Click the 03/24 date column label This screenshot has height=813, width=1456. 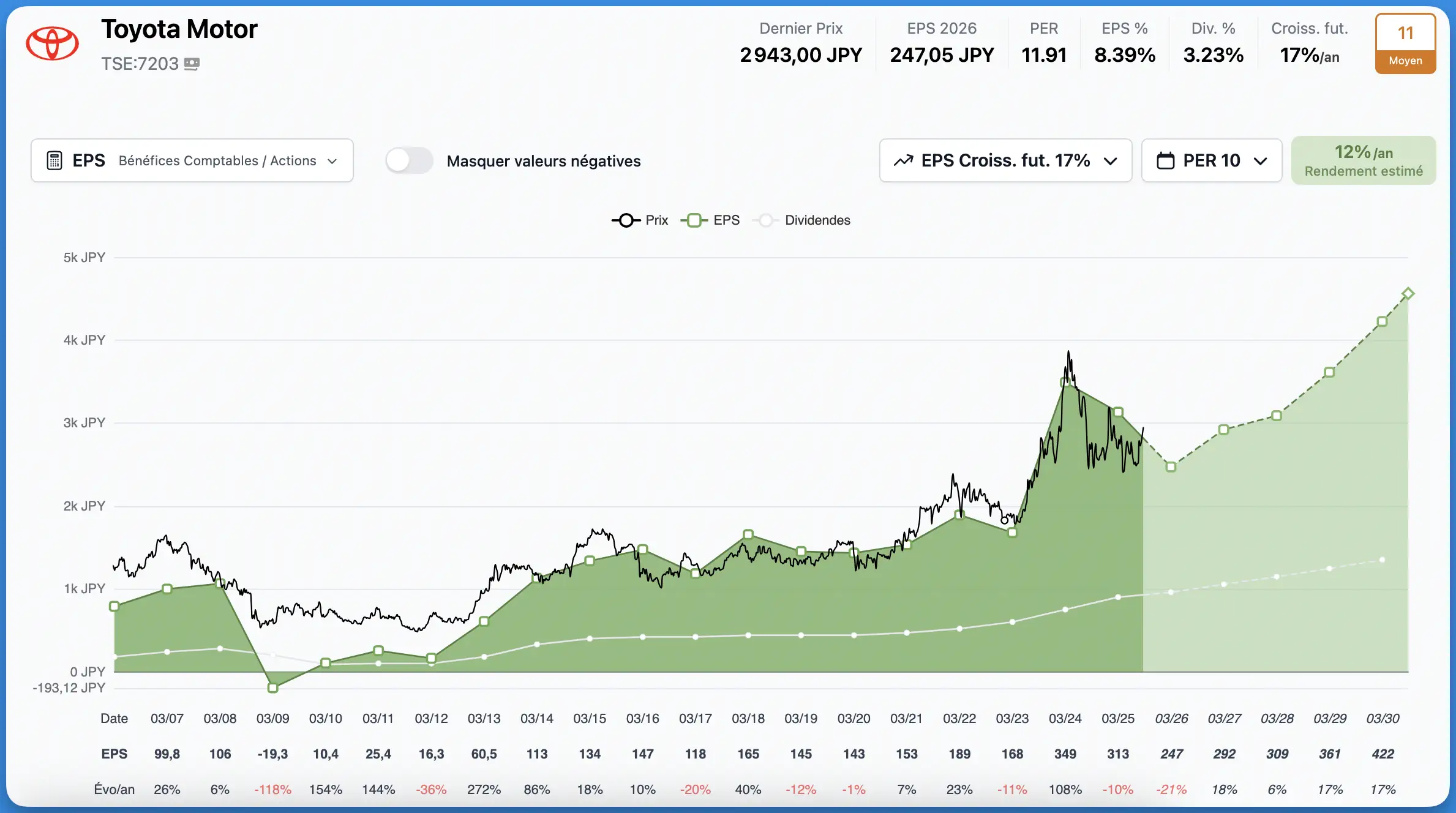(x=1065, y=718)
